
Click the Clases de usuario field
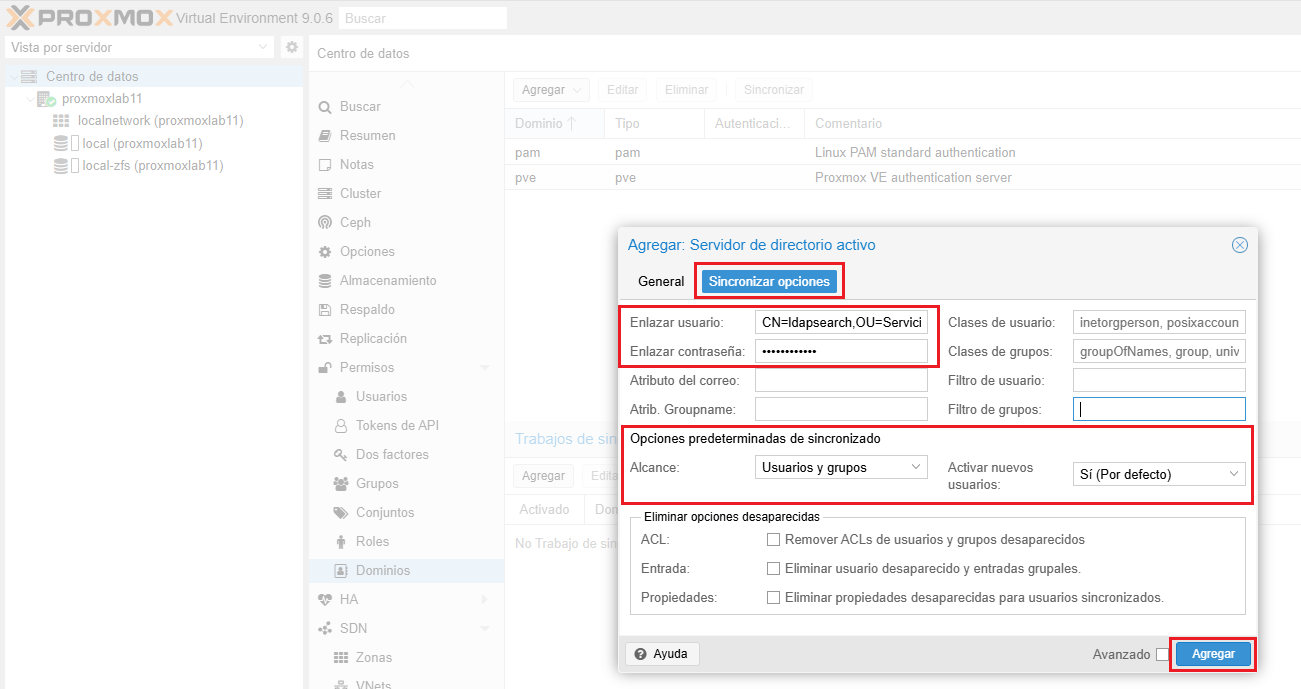click(x=1159, y=322)
